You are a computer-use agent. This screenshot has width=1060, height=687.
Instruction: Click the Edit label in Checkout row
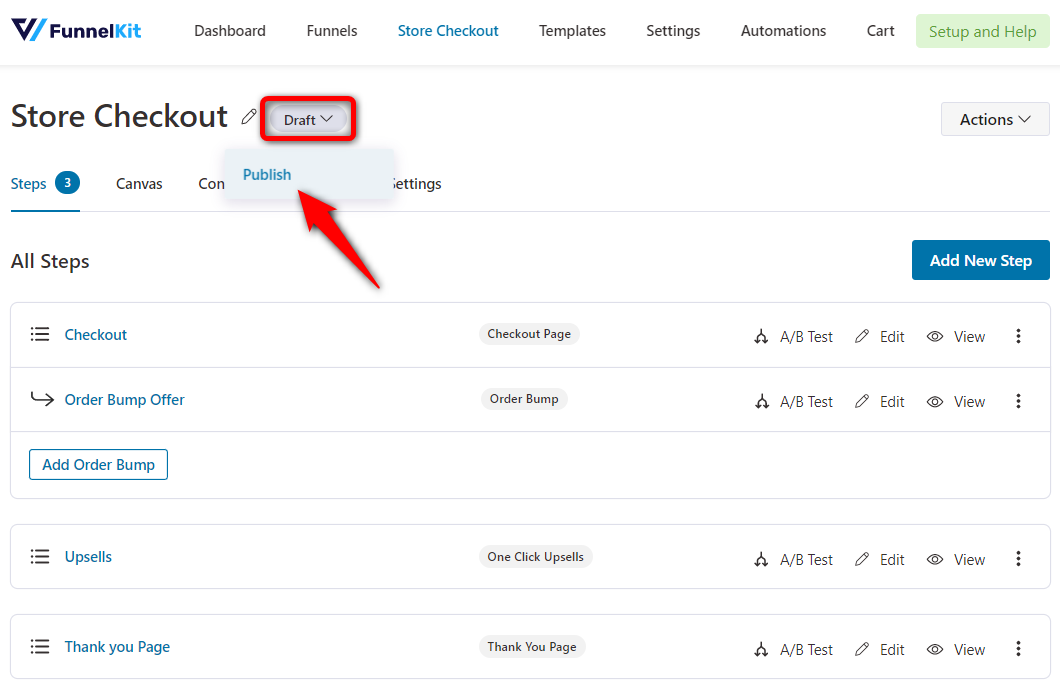[x=892, y=337]
